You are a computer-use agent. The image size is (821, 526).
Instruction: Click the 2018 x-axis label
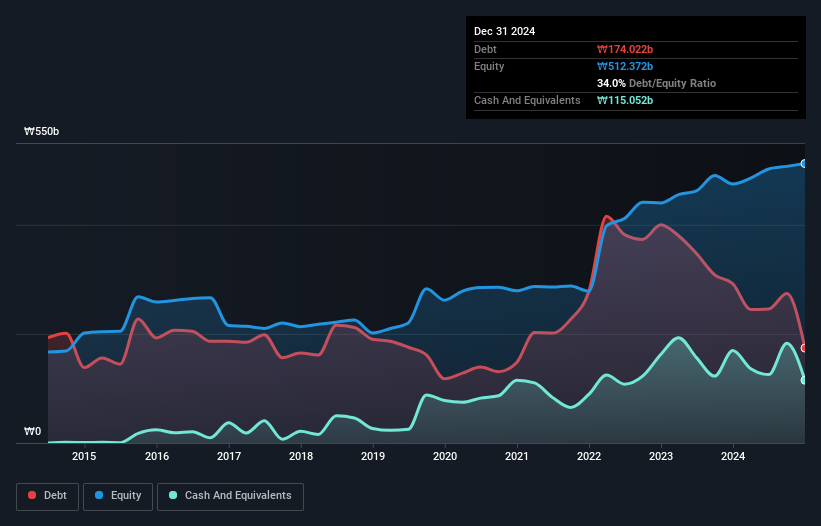click(x=301, y=456)
